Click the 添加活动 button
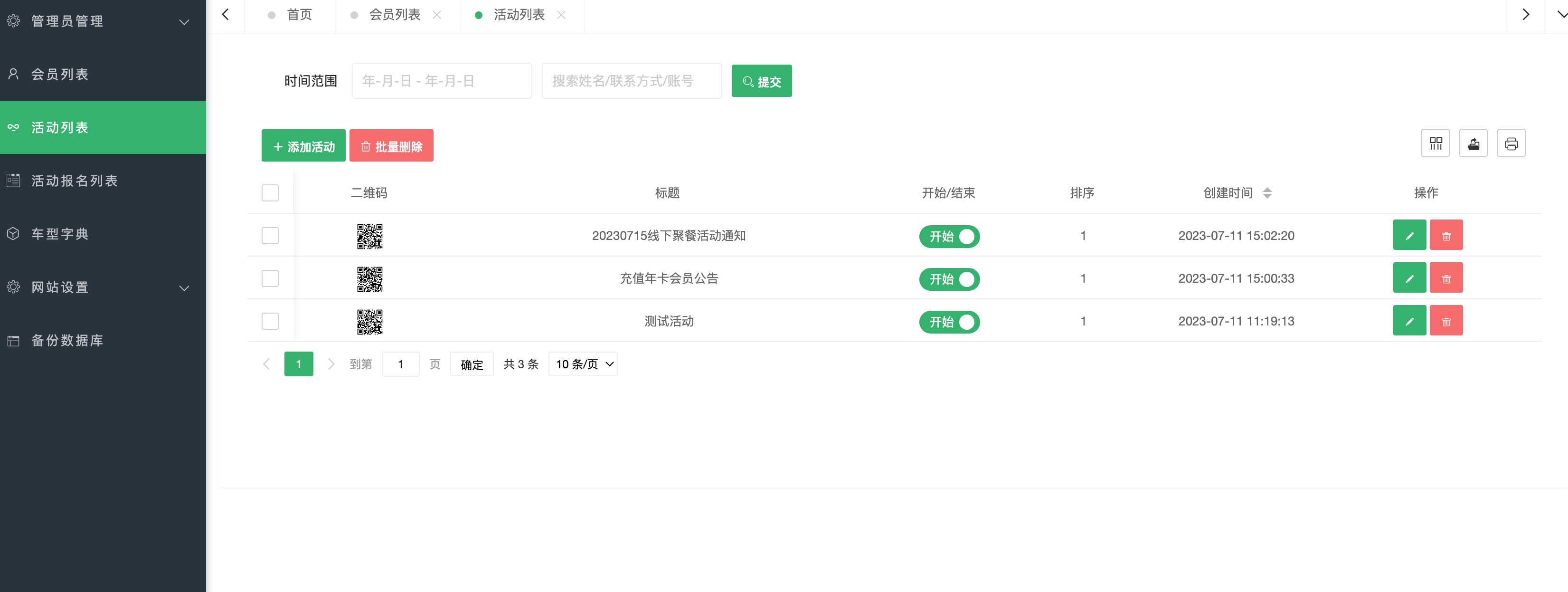This screenshot has width=1568, height=592. click(303, 145)
